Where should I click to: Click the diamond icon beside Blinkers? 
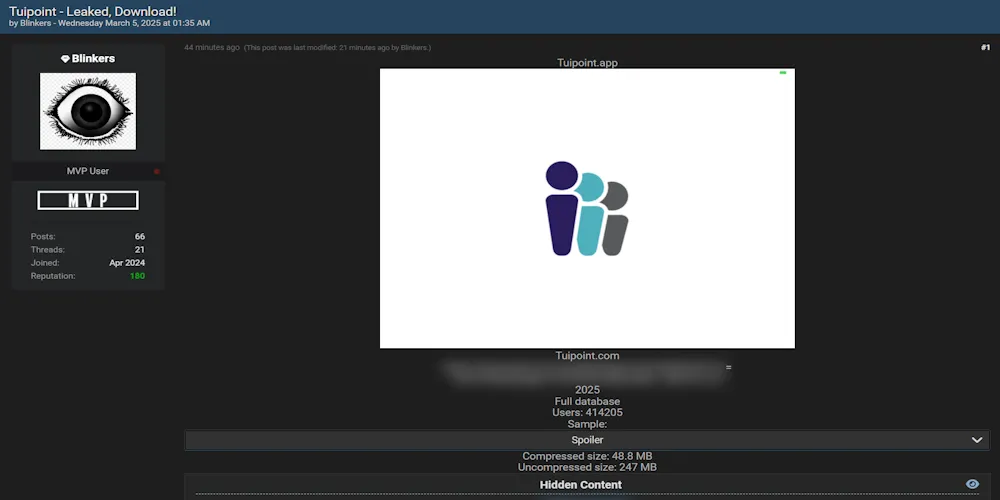click(65, 59)
